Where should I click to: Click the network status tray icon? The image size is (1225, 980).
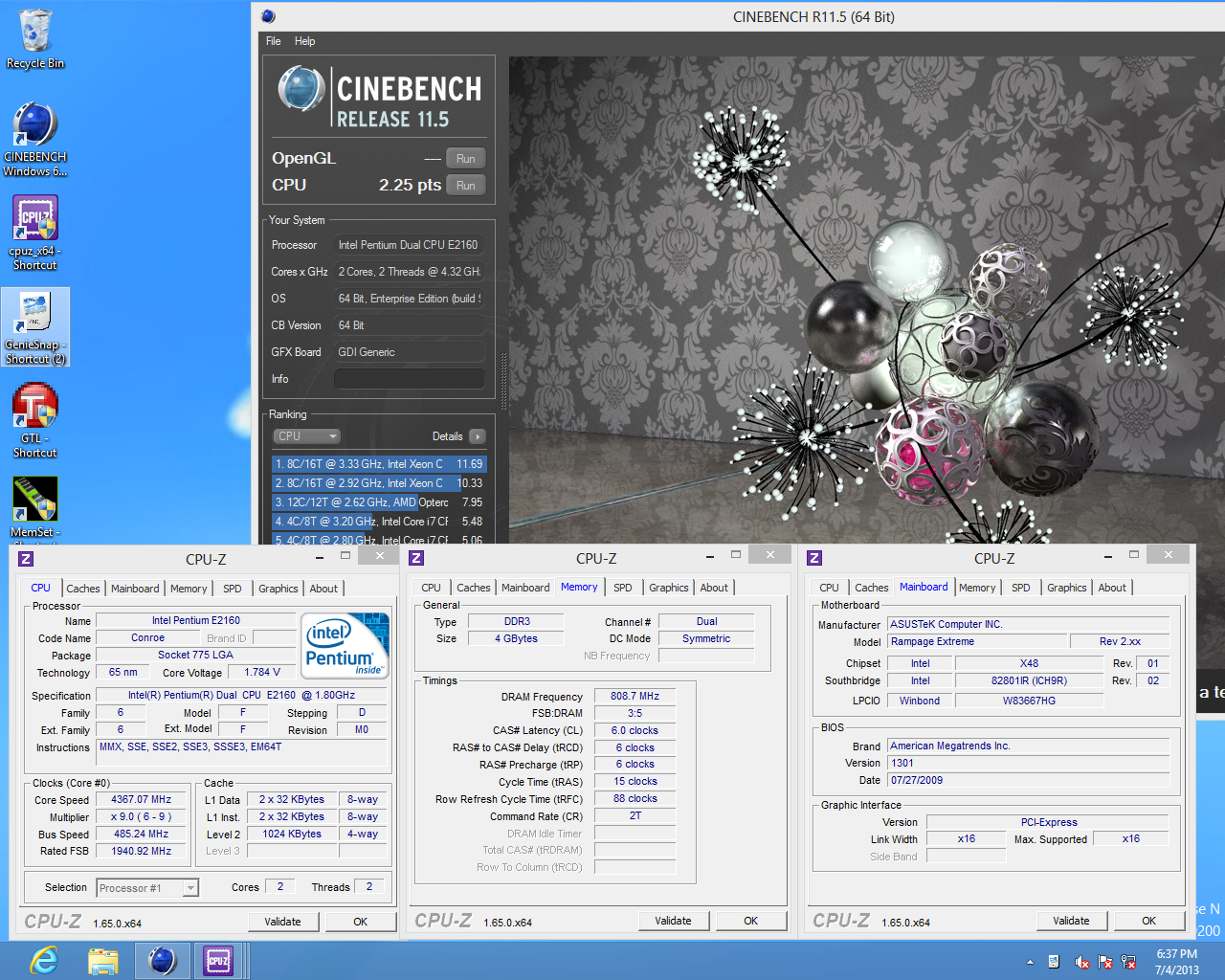(x=1129, y=962)
